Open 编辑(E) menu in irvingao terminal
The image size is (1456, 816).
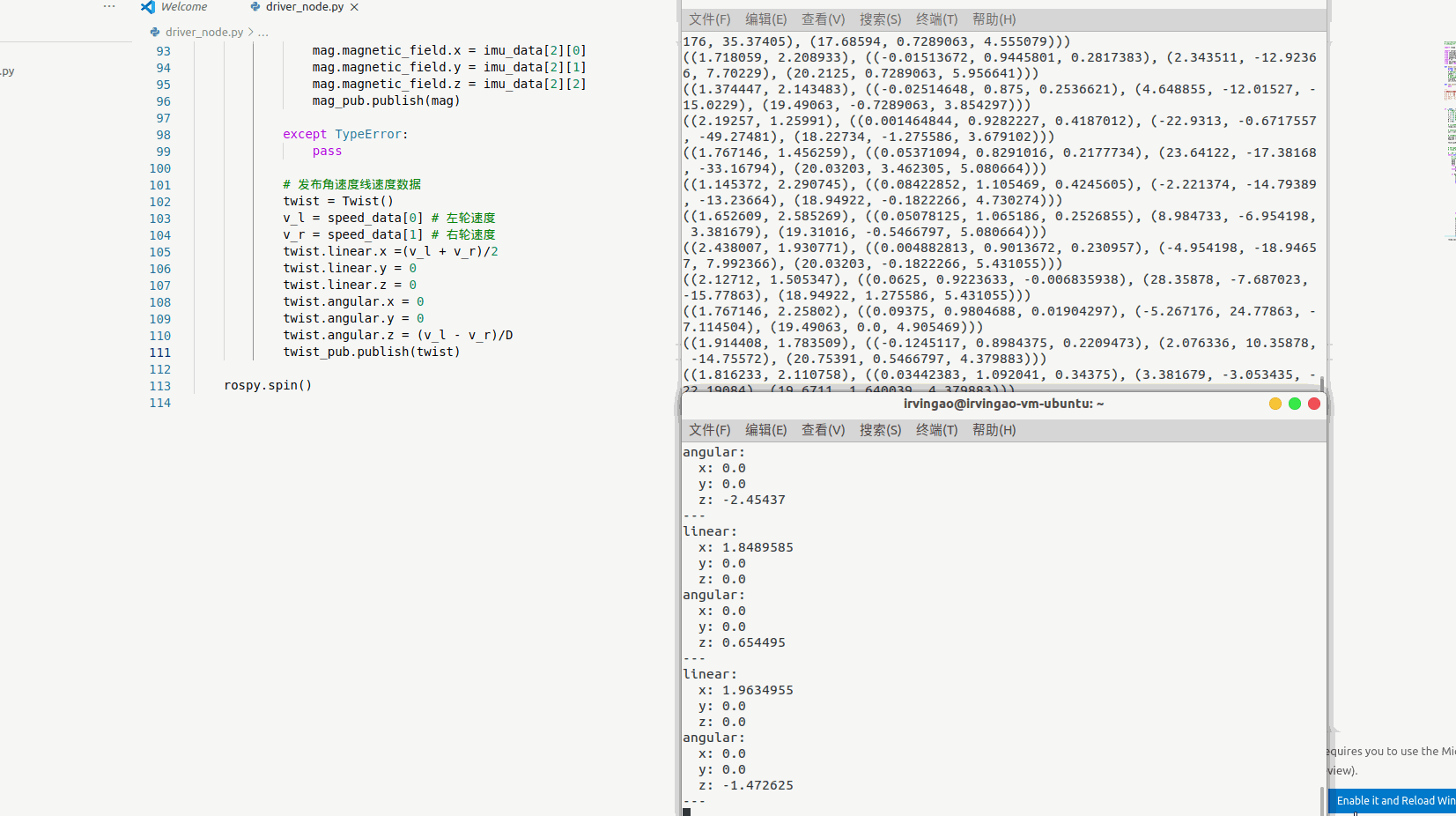(x=765, y=430)
